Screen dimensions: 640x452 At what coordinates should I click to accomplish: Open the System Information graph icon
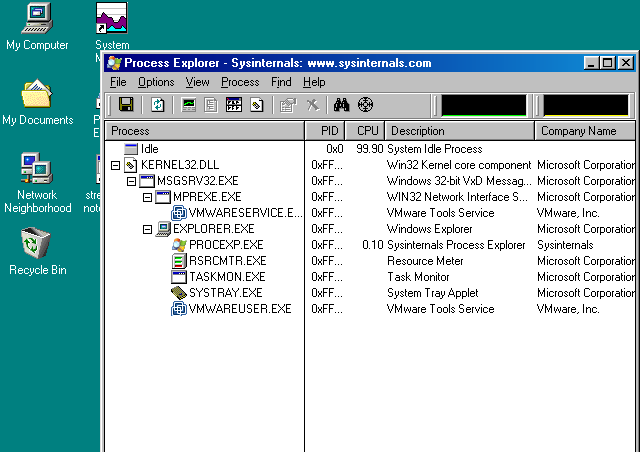[x=189, y=105]
